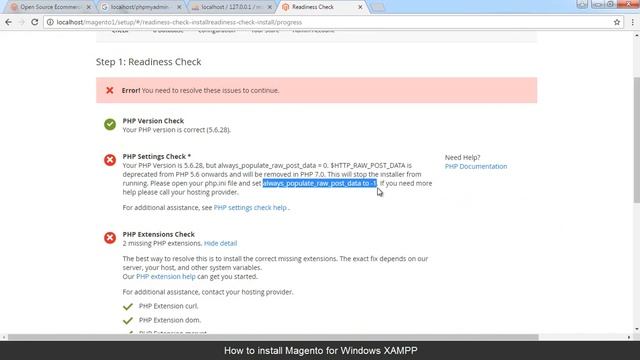Open a new browser tab
The height and width of the screenshot is (360, 640).
point(378,7)
